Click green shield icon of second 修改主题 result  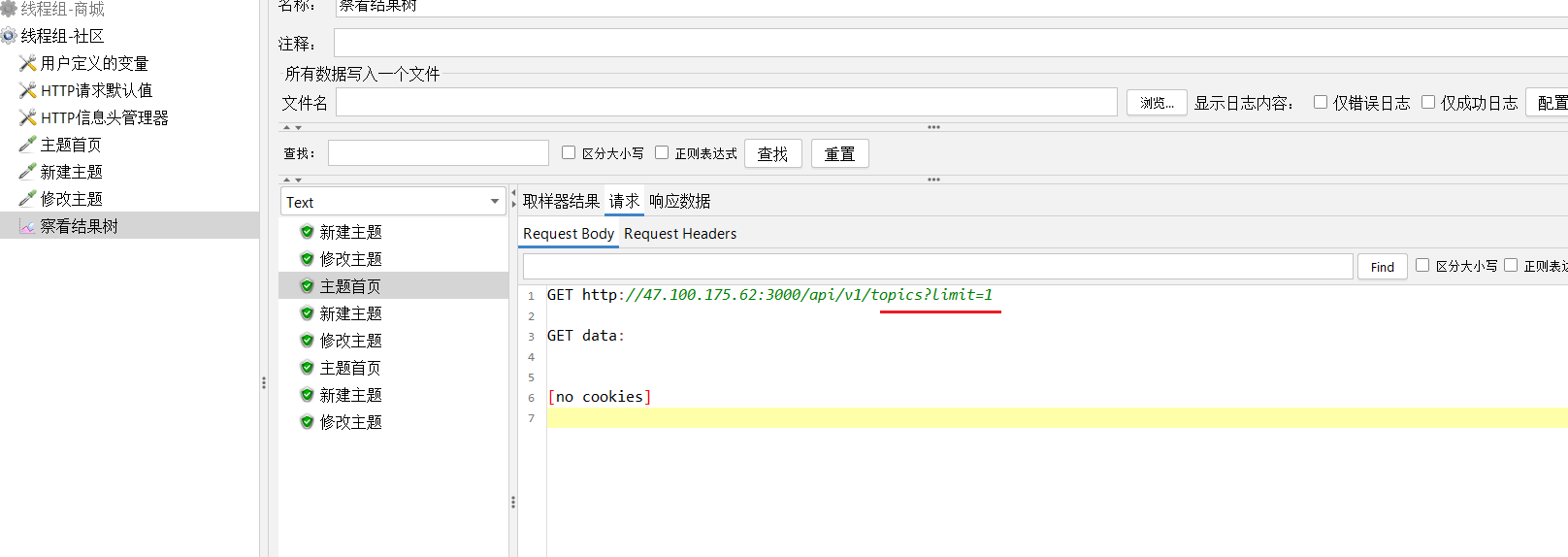pyautogui.click(x=307, y=341)
